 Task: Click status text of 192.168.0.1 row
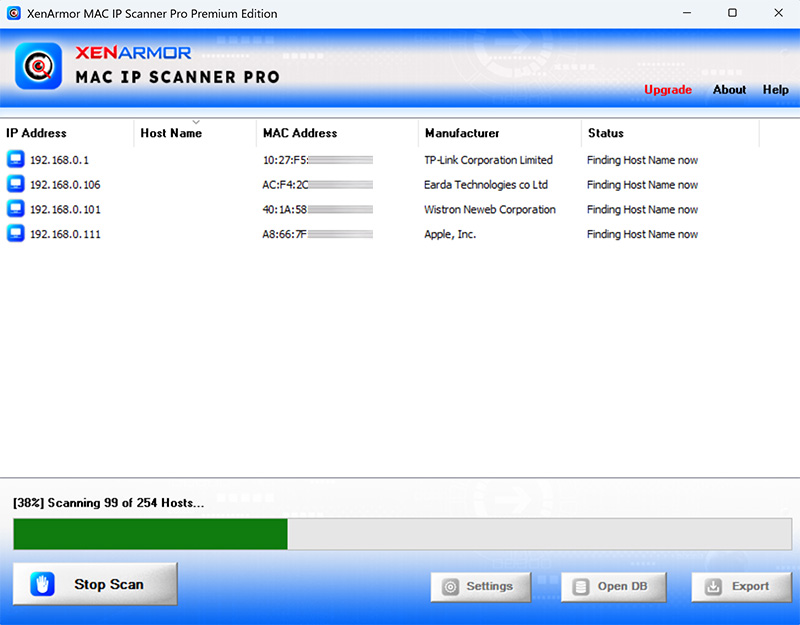tap(642, 160)
